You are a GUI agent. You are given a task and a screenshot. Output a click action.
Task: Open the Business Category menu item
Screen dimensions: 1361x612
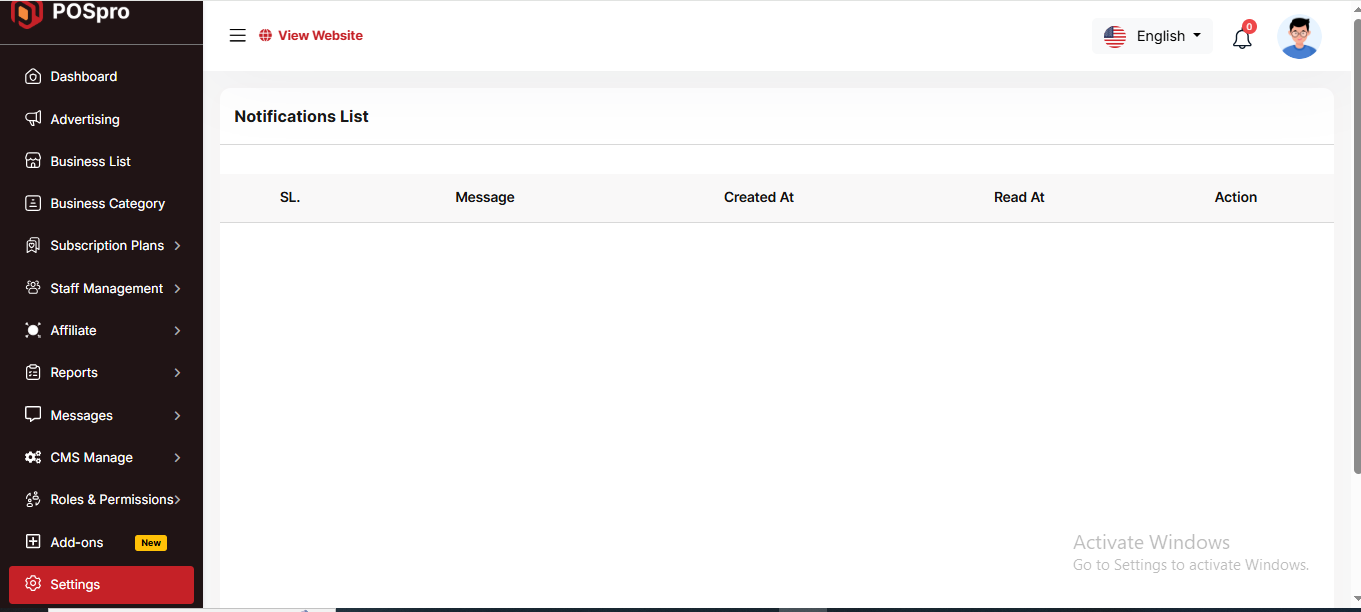point(107,203)
